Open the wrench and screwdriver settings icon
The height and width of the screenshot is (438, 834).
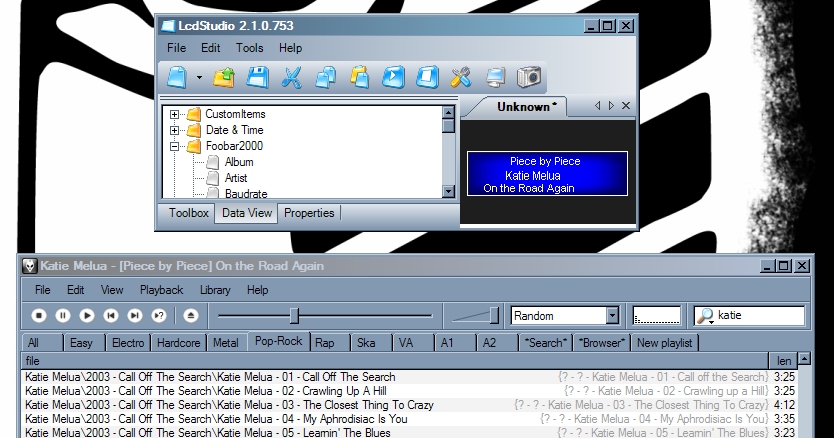click(461, 77)
